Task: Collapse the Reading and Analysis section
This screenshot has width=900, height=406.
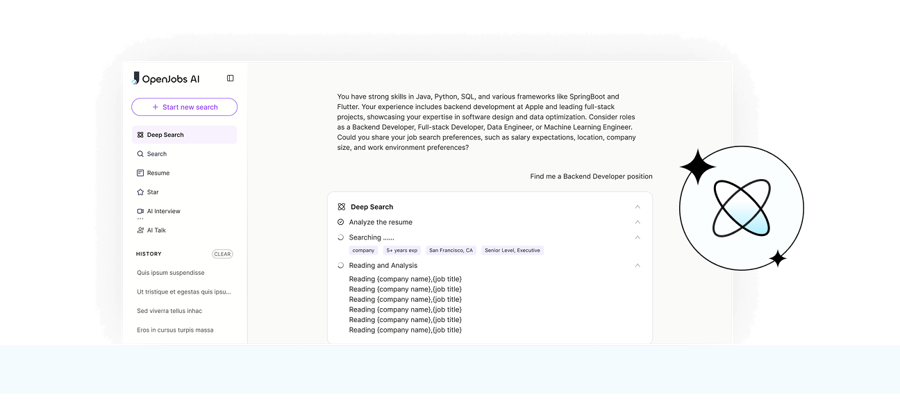Action: tap(638, 266)
